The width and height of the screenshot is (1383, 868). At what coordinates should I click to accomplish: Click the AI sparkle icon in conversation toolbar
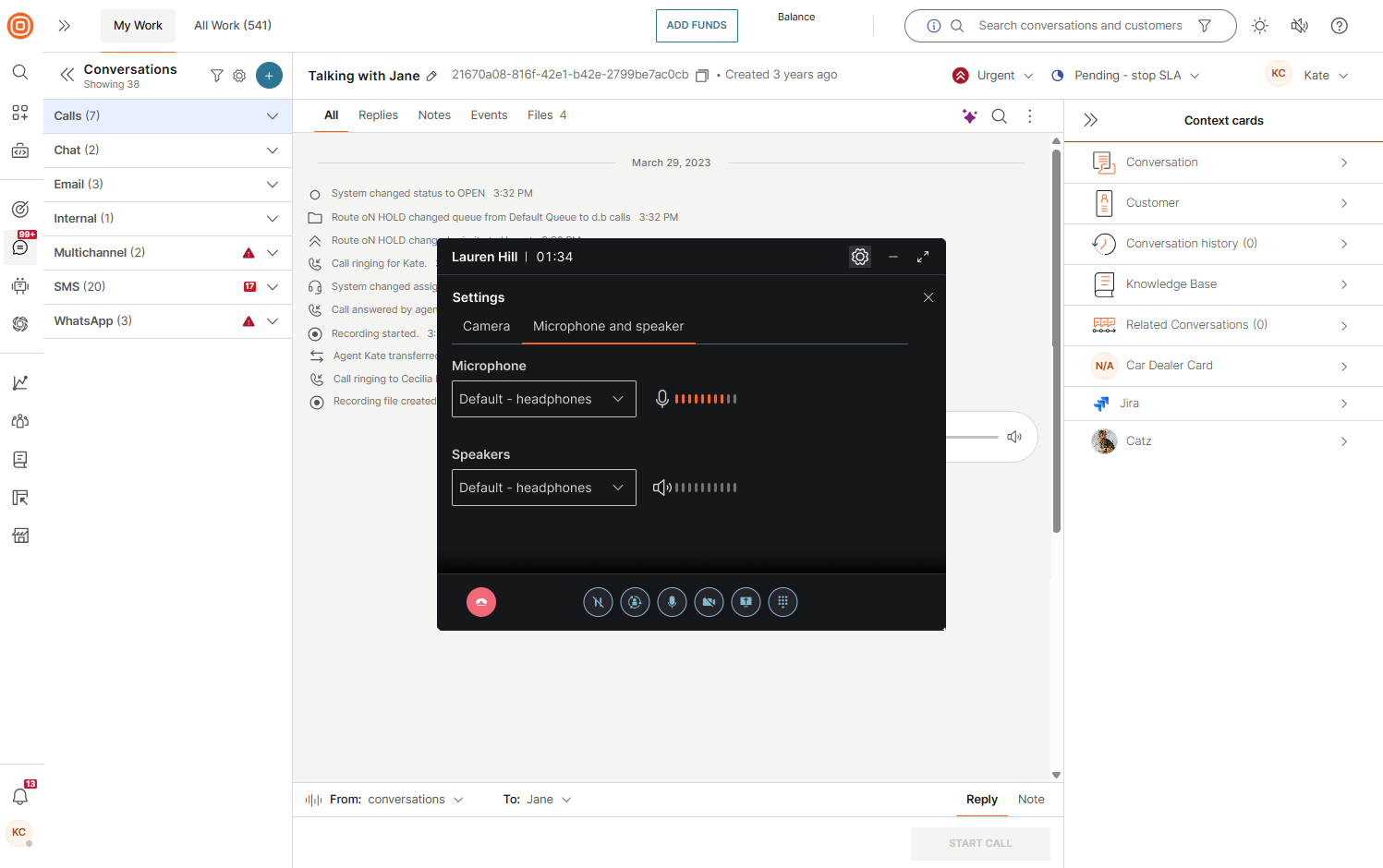pyautogui.click(x=969, y=116)
